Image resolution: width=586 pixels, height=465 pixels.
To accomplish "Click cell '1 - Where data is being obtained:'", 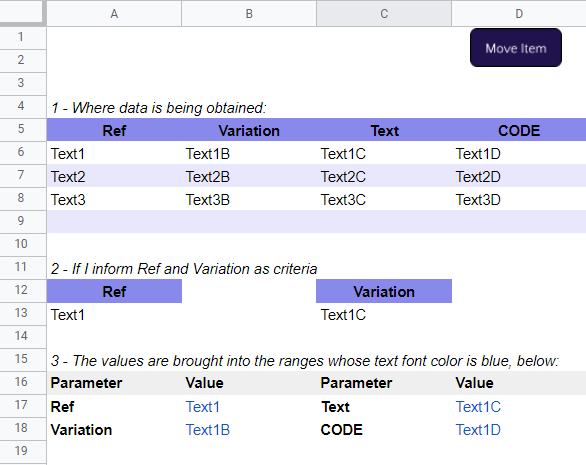I will [158, 108].
